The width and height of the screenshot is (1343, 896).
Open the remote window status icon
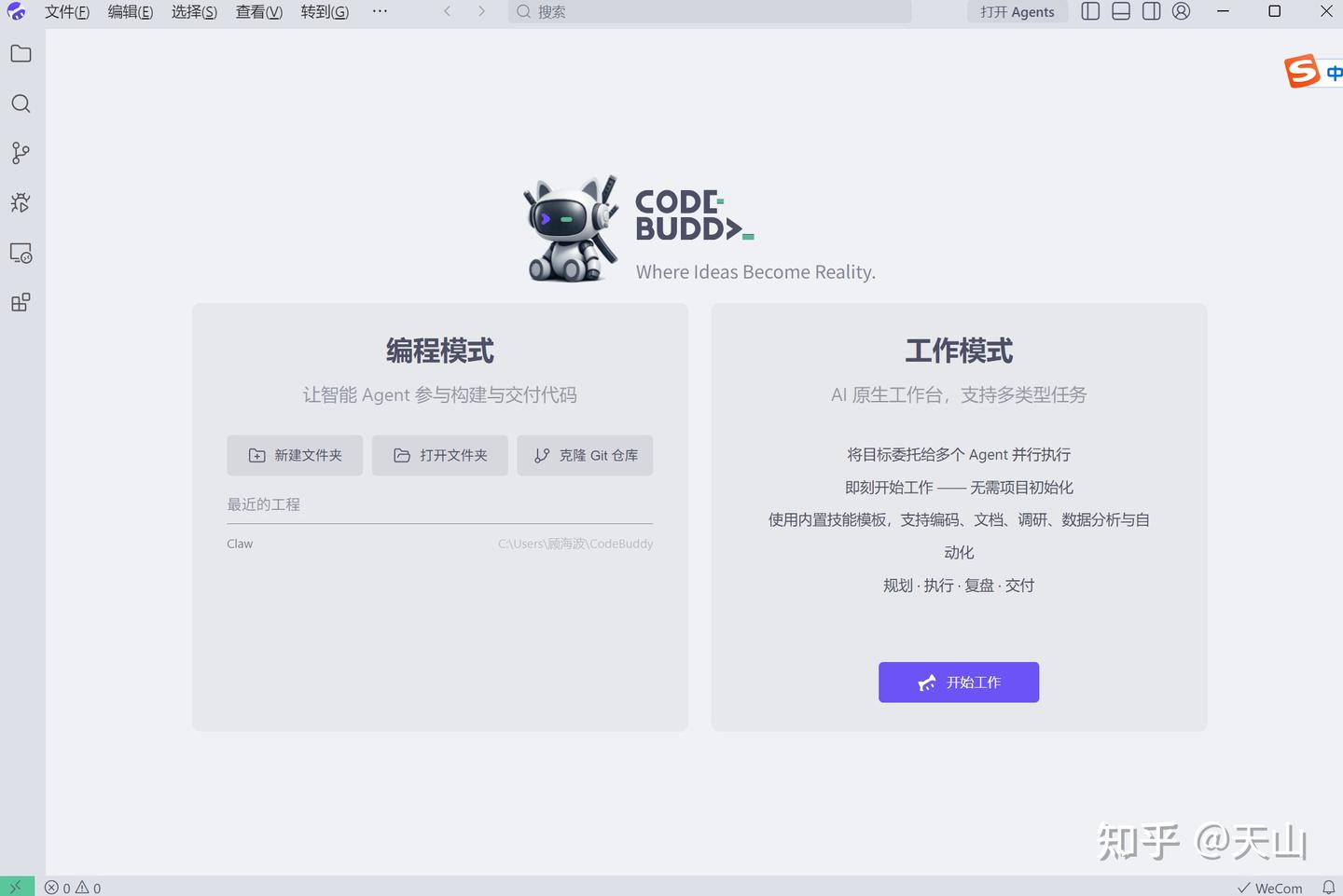(16, 887)
